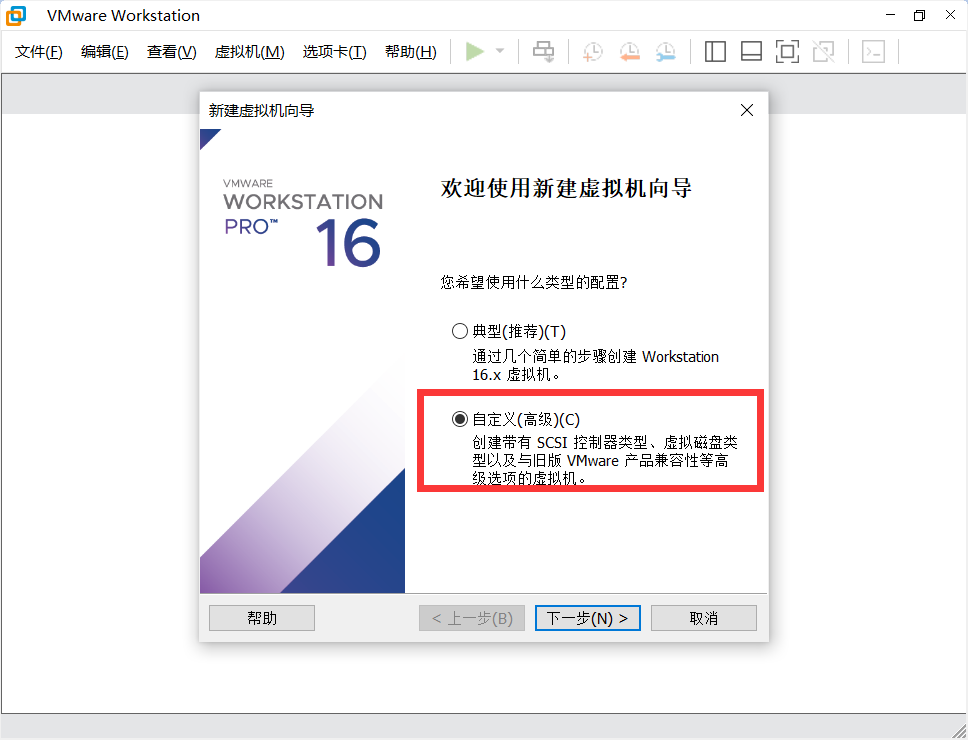Open the power options dropdown arrow beside play
This screenshot has height=740, width=968.
pos(500,51)
